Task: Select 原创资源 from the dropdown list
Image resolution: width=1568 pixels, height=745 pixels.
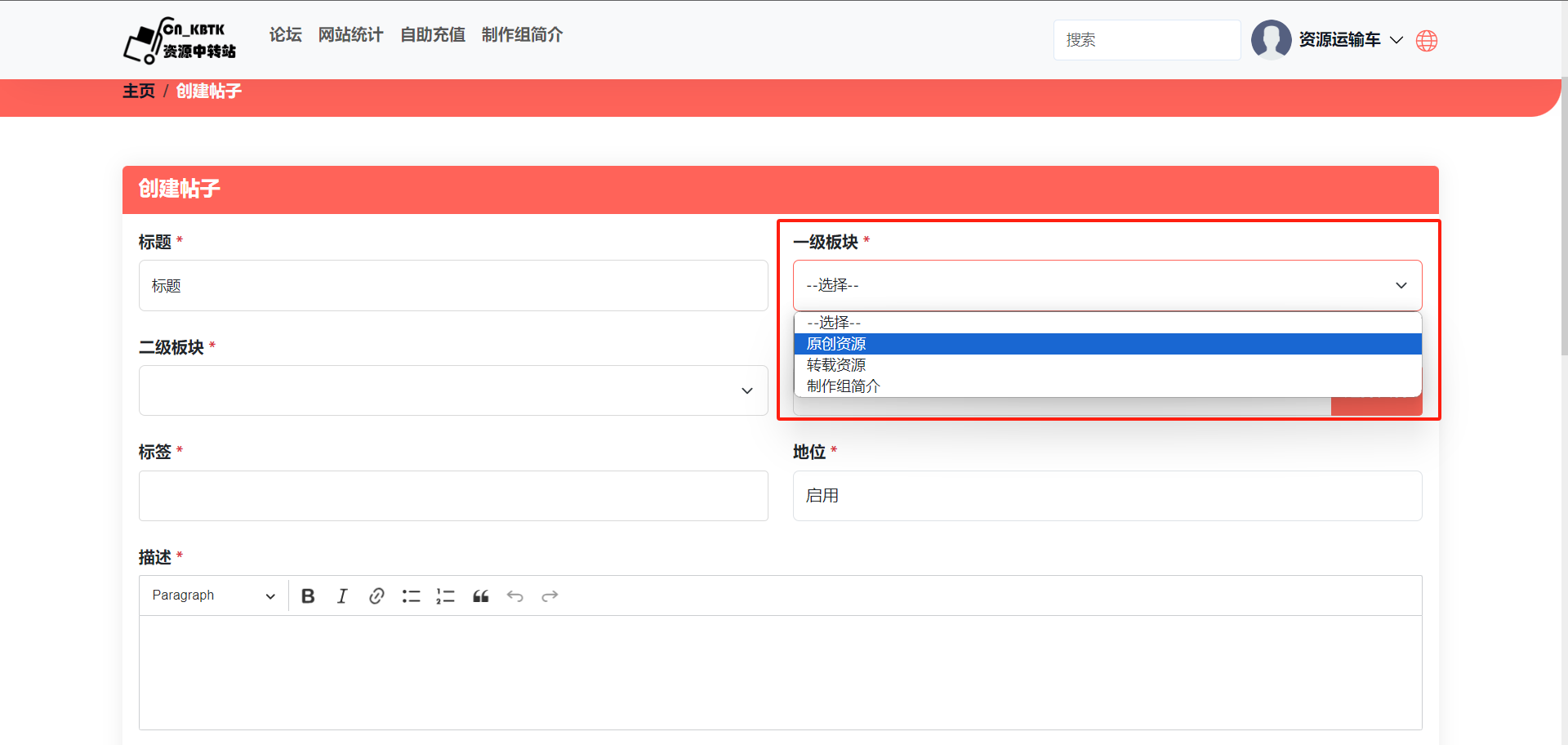Action: (x=836, y=344)
